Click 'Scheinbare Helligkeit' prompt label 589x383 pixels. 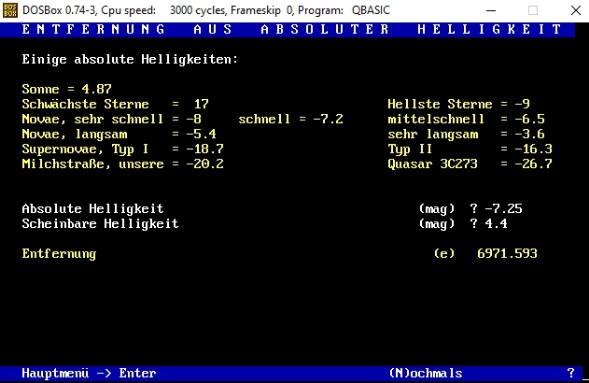click(x=100, y=224)
